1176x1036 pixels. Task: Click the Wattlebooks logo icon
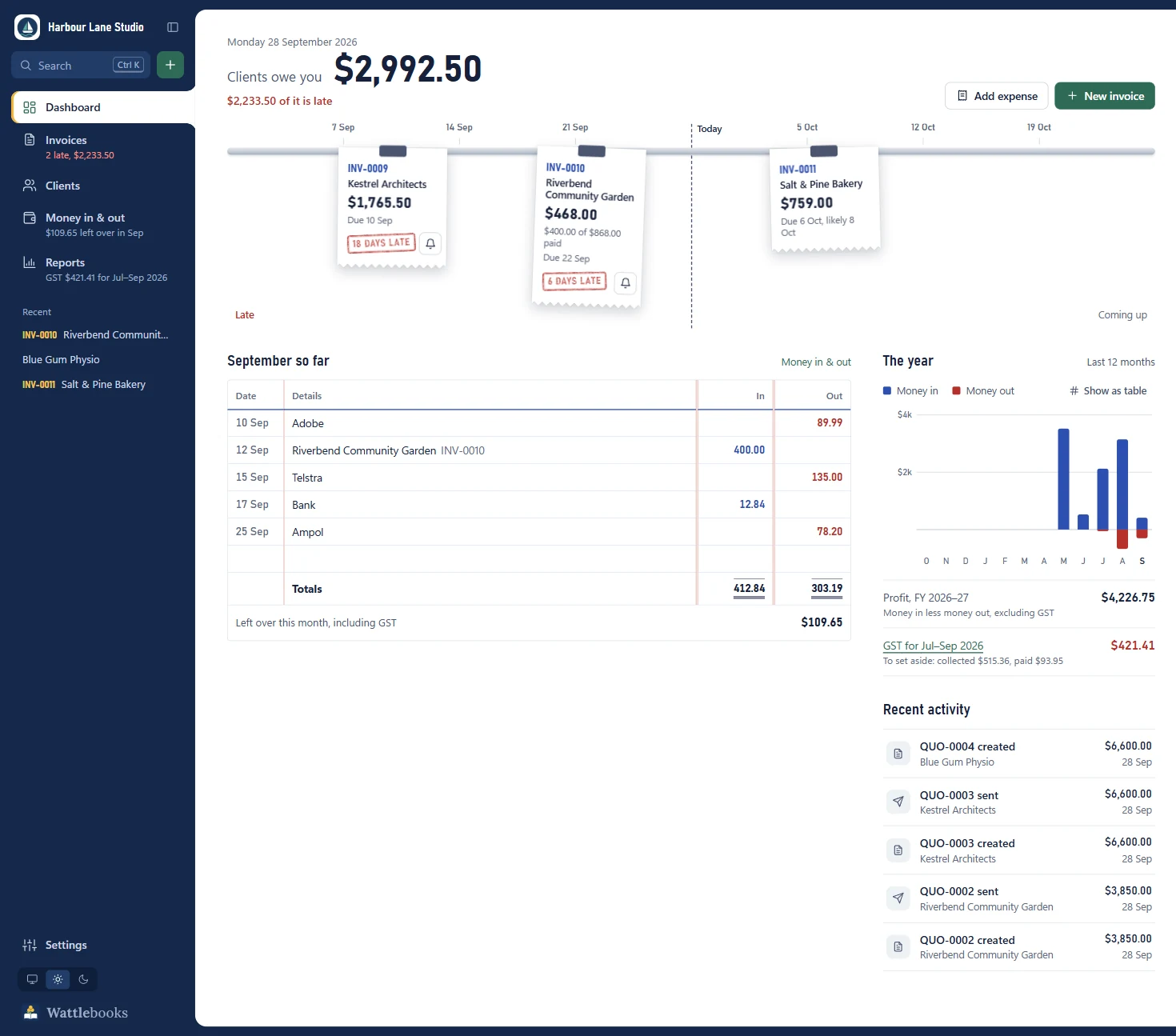pos(30,1012)
